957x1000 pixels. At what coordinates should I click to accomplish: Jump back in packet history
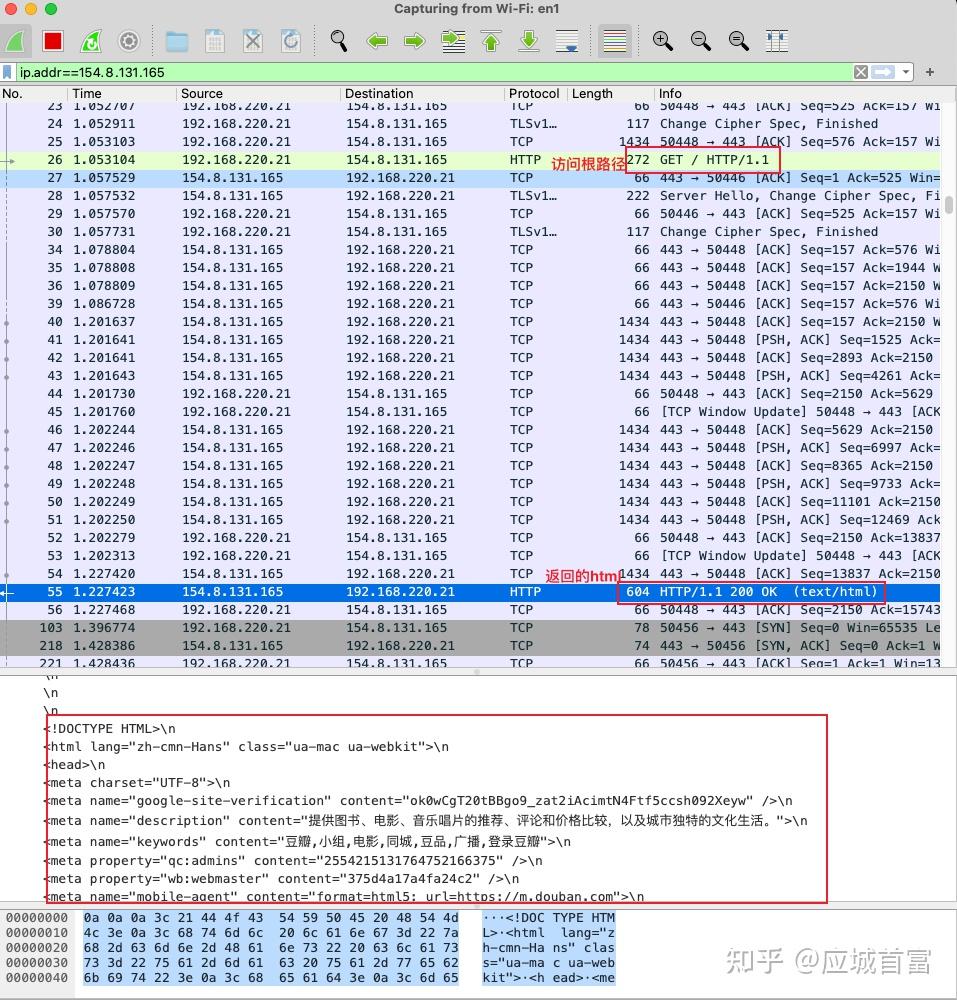tap(377, 41)
